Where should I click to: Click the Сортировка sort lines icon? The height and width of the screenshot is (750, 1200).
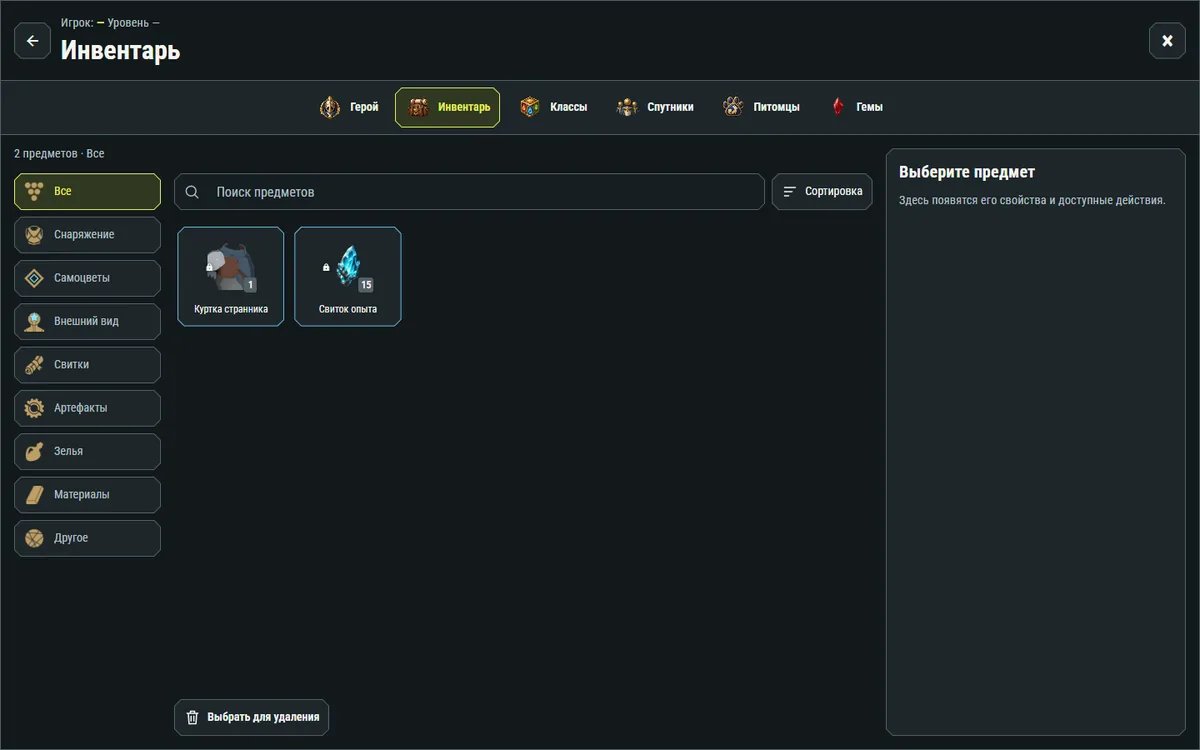pyautogui.click(x=790, y=192)
